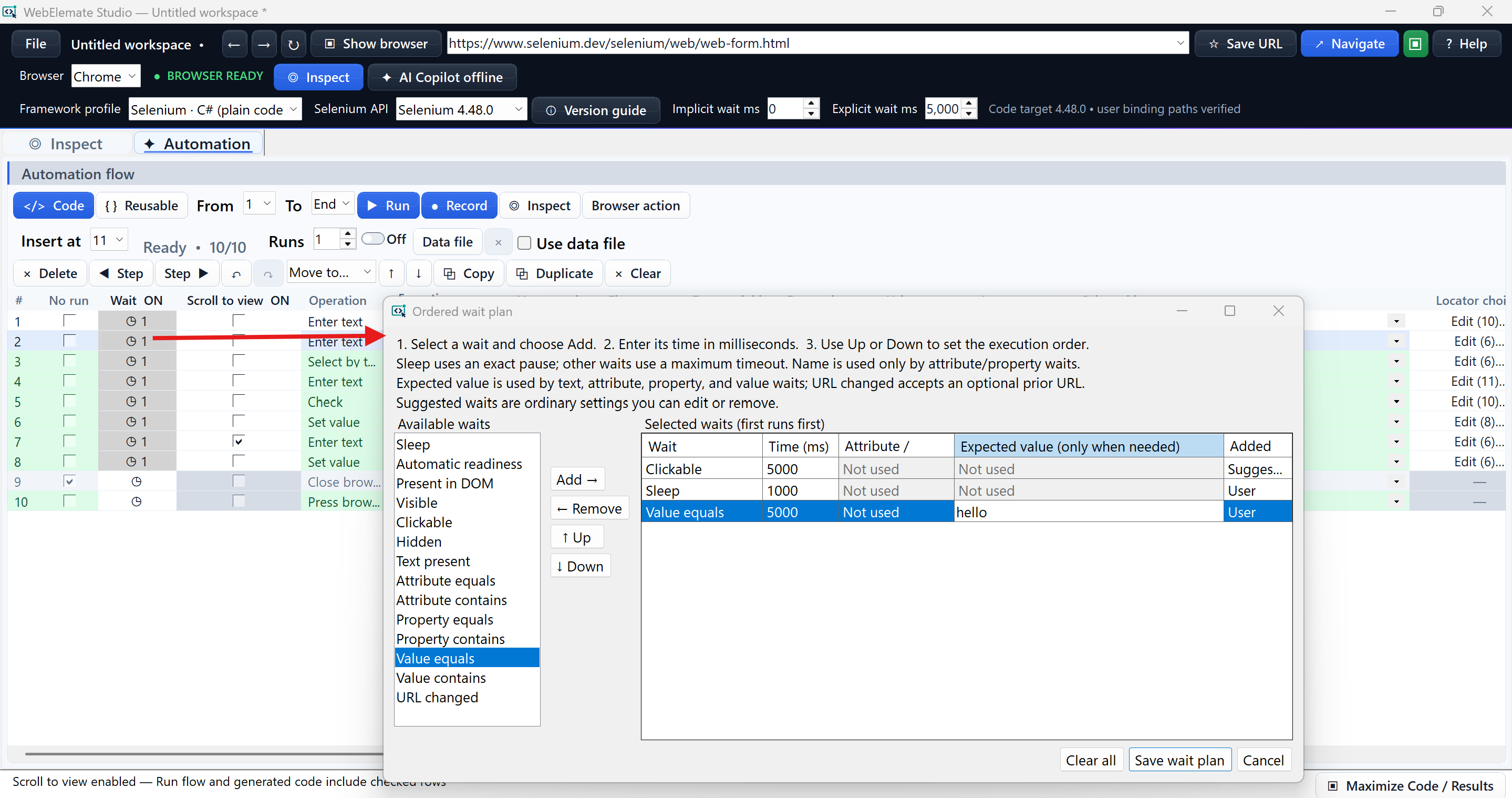Open the Help menu
Screen dimensions: 1512x798
(x=1467, y=44)
